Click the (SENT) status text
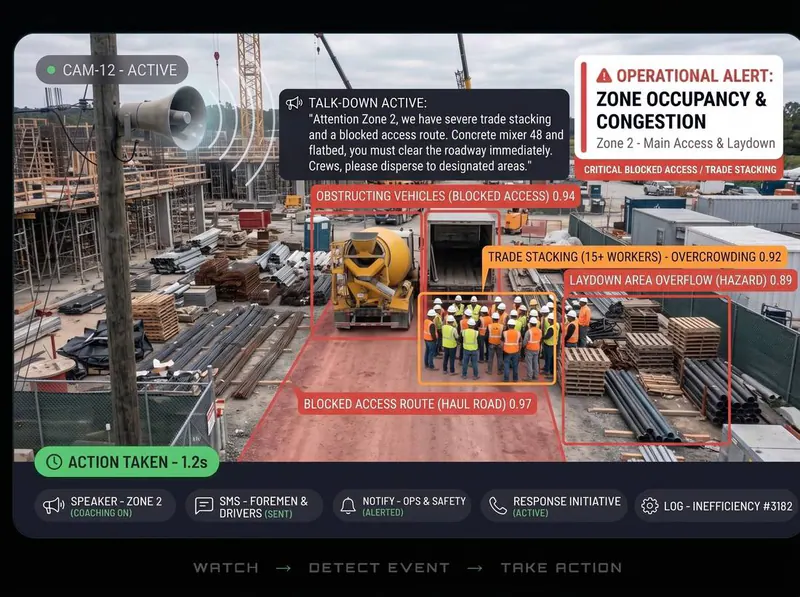 tap(278, 514)
